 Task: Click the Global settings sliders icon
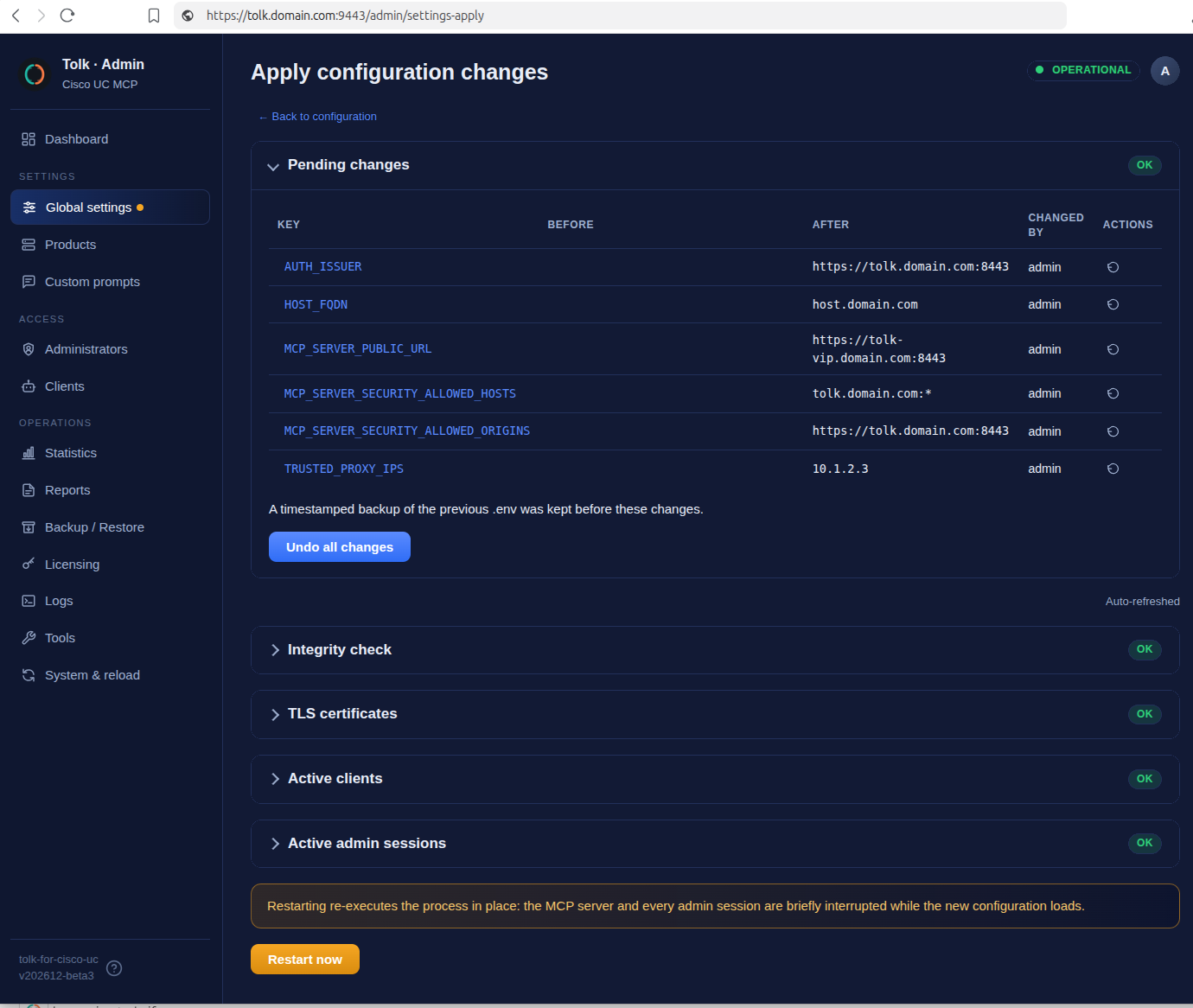[x=29, y=207]
